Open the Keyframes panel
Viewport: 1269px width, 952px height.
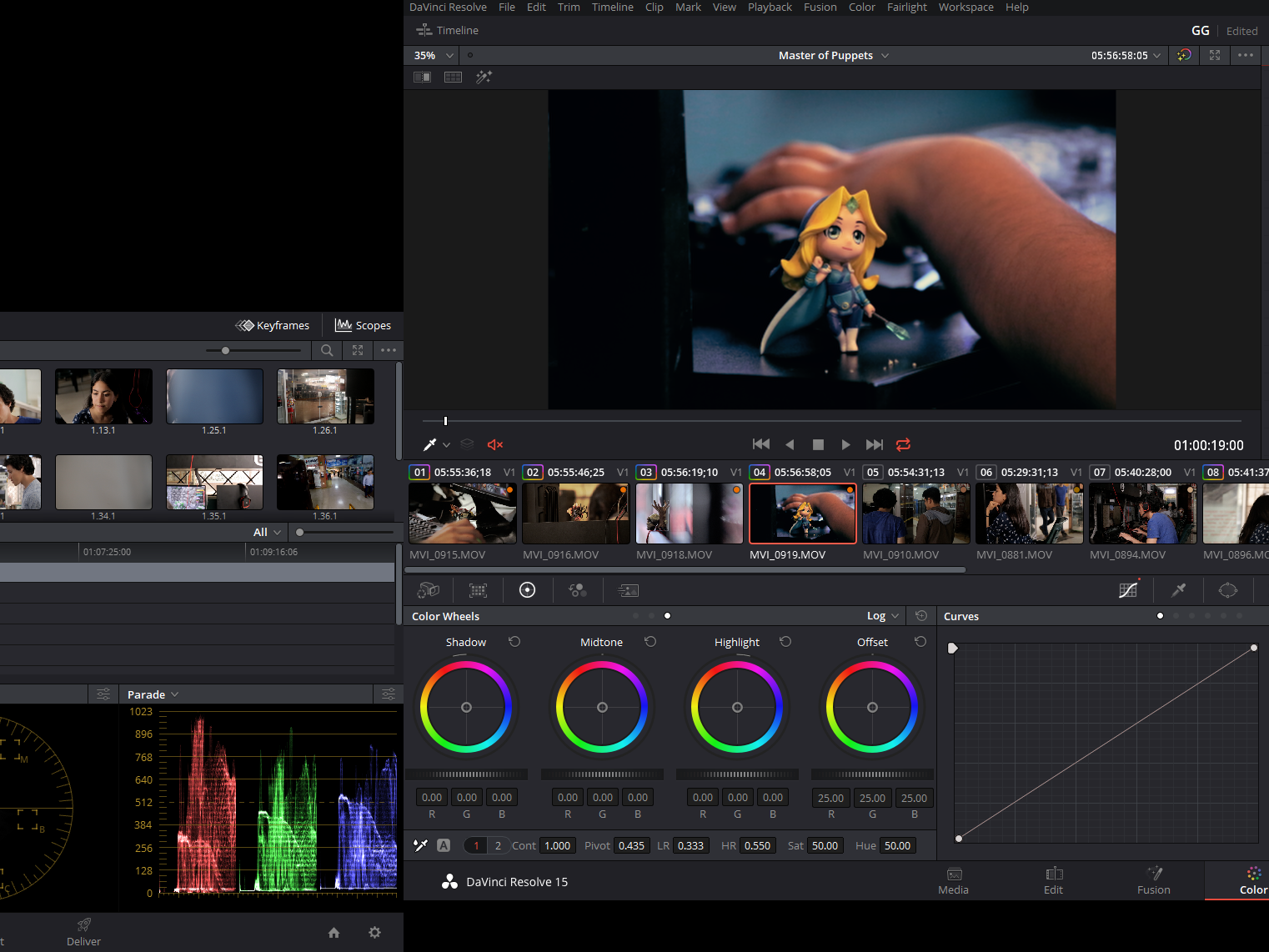pyautogui.click(x=273, y=325)
